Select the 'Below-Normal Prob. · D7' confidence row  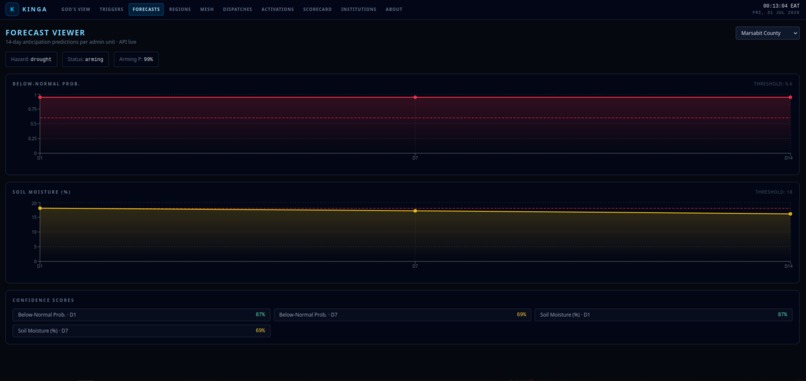click(402, 314)
